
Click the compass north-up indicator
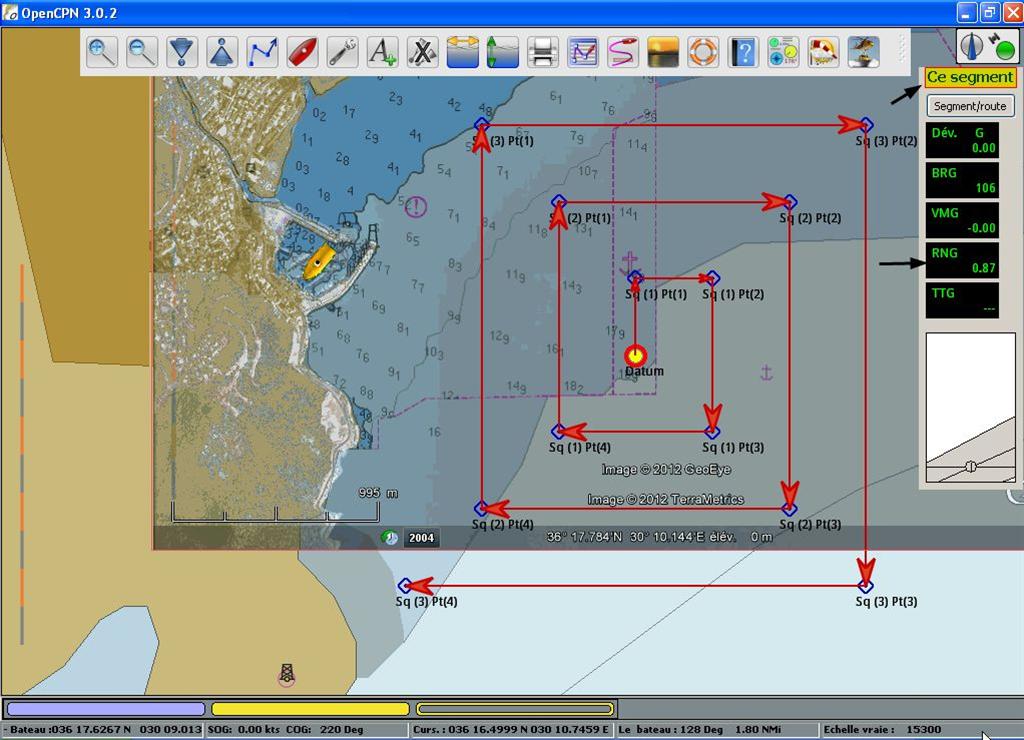973,45
